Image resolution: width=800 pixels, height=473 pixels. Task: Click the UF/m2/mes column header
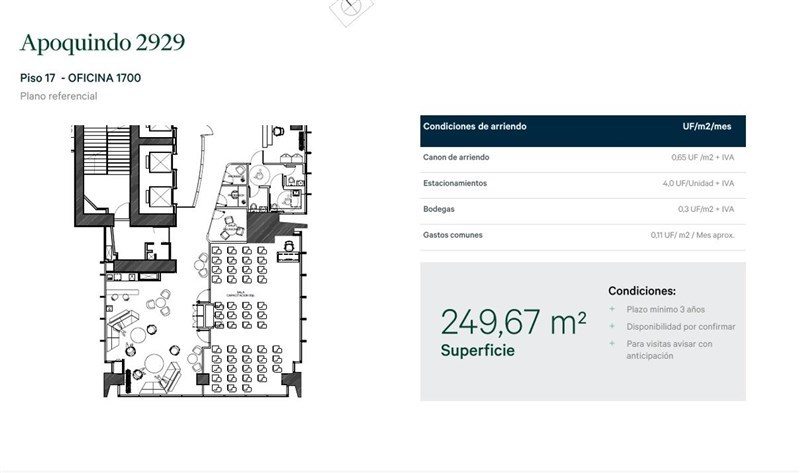[x=707, y=126]
